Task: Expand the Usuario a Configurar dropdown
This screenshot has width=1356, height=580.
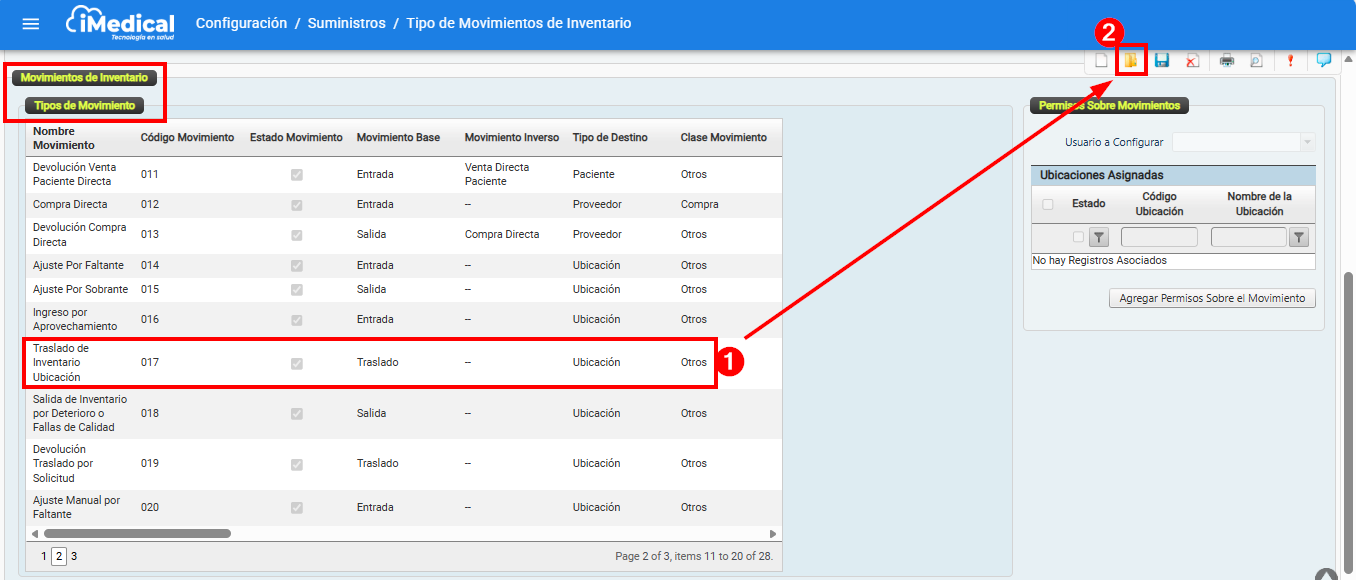Action: pos(1306,142)
